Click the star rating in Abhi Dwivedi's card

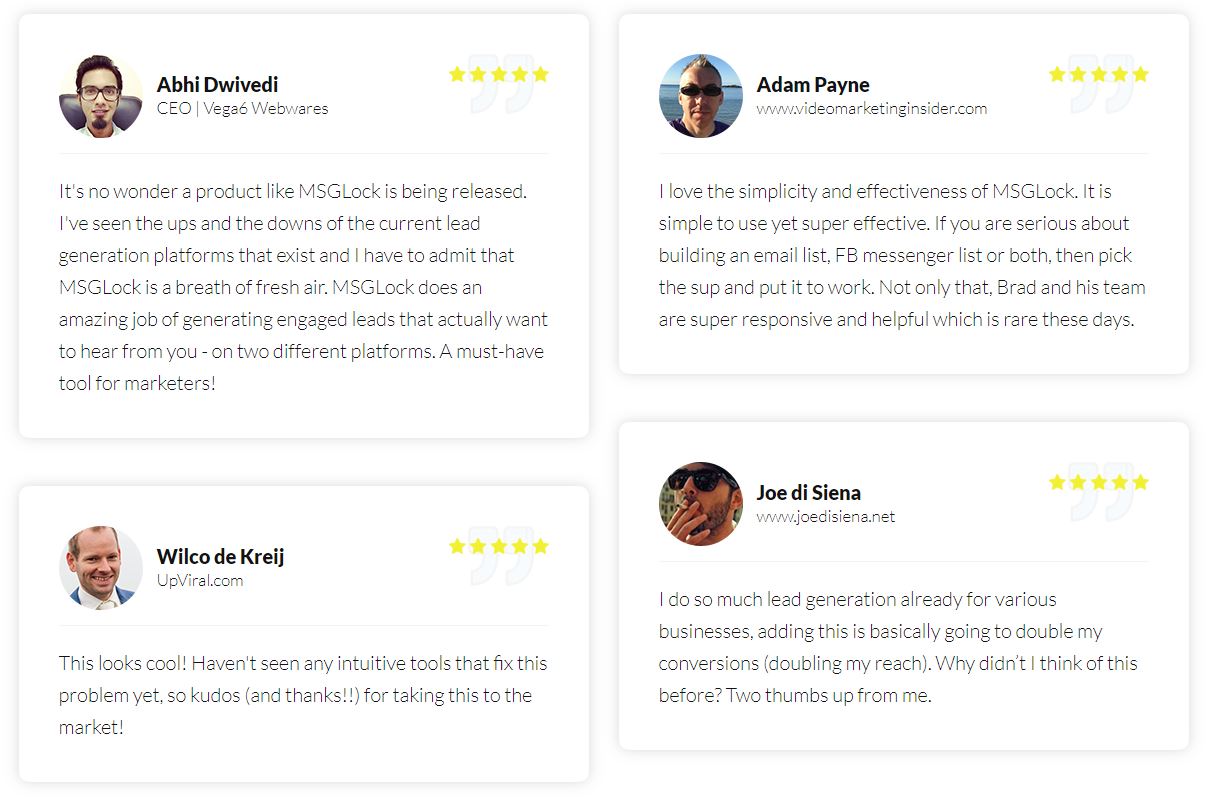pyautogui.click(x=499, y=74)
